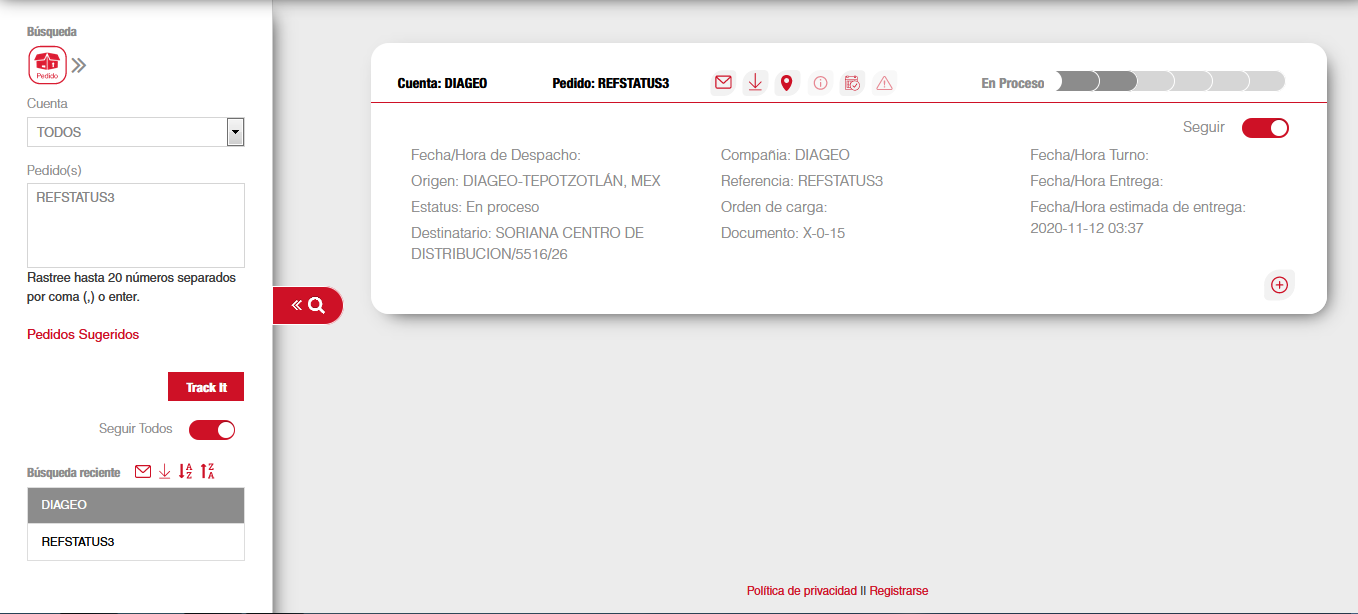The image size is (1358, 614).
Task: Download the recent searches list
Action: point(165,472)
